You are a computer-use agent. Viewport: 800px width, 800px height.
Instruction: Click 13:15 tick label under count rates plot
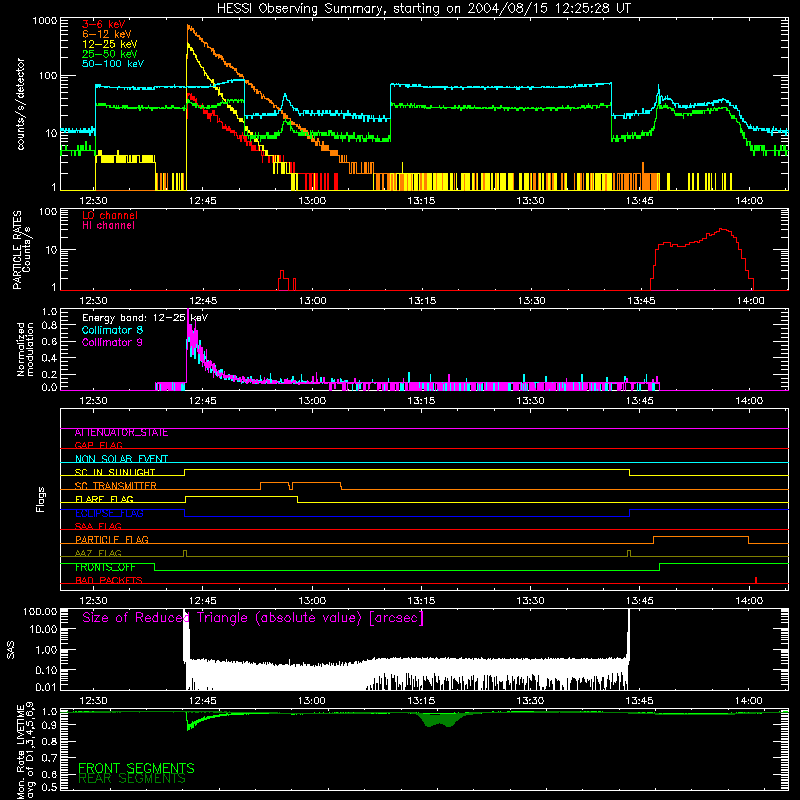click(x=421, y=201)
